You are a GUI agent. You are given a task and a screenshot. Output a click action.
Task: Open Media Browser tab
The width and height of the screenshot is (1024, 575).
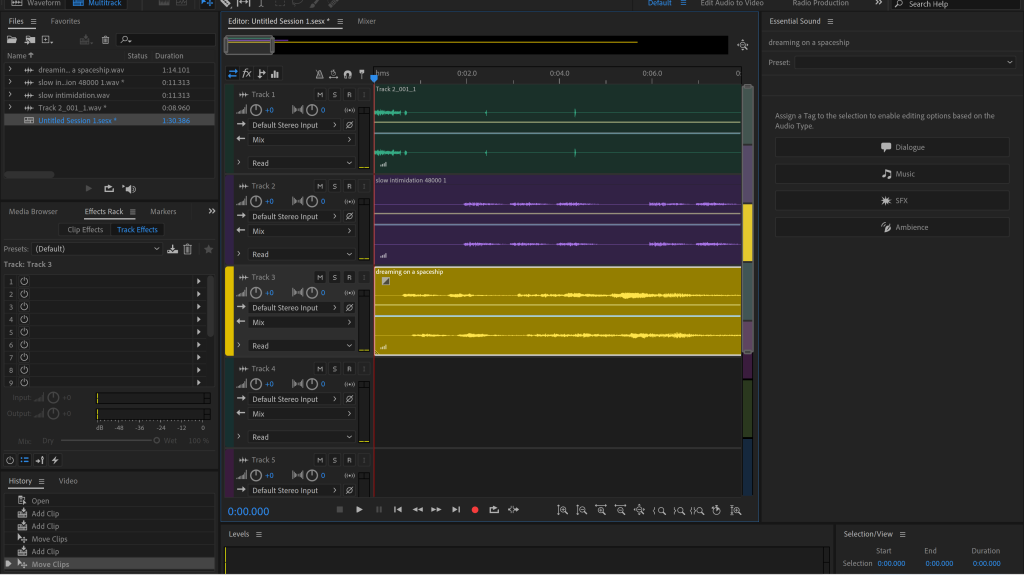coord(33,212)
